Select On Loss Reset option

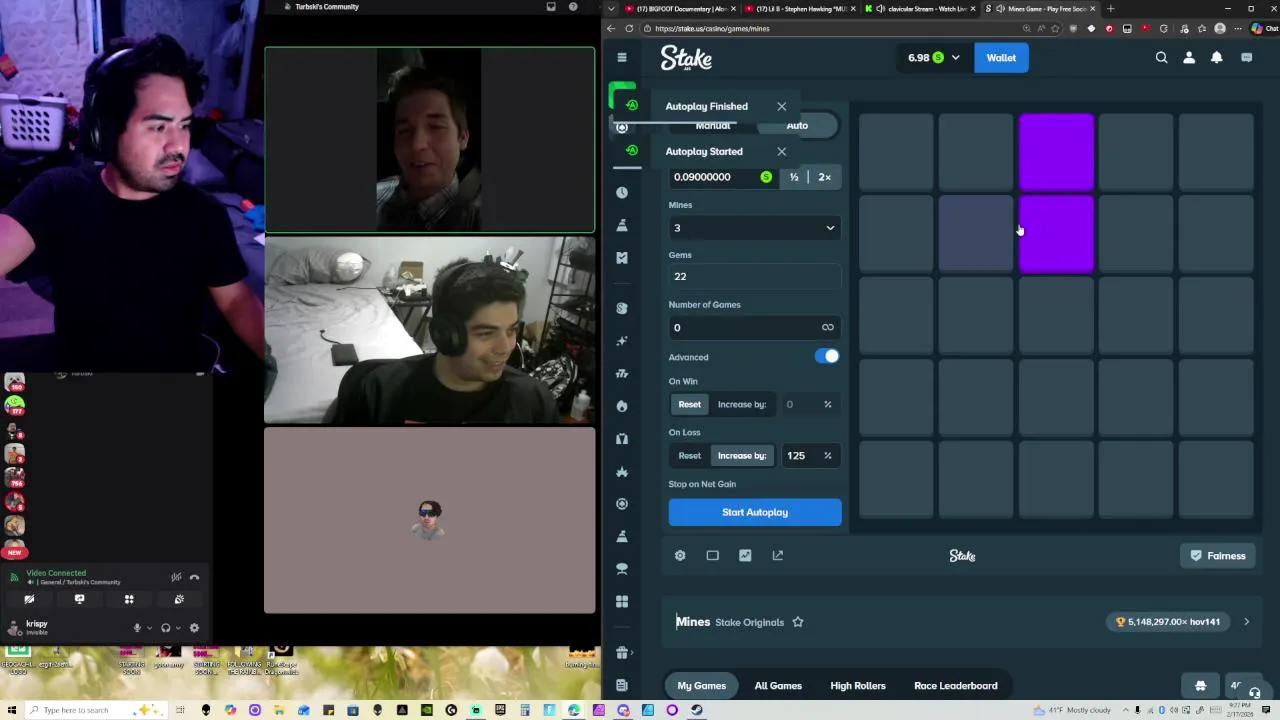[x=690, y=456]
